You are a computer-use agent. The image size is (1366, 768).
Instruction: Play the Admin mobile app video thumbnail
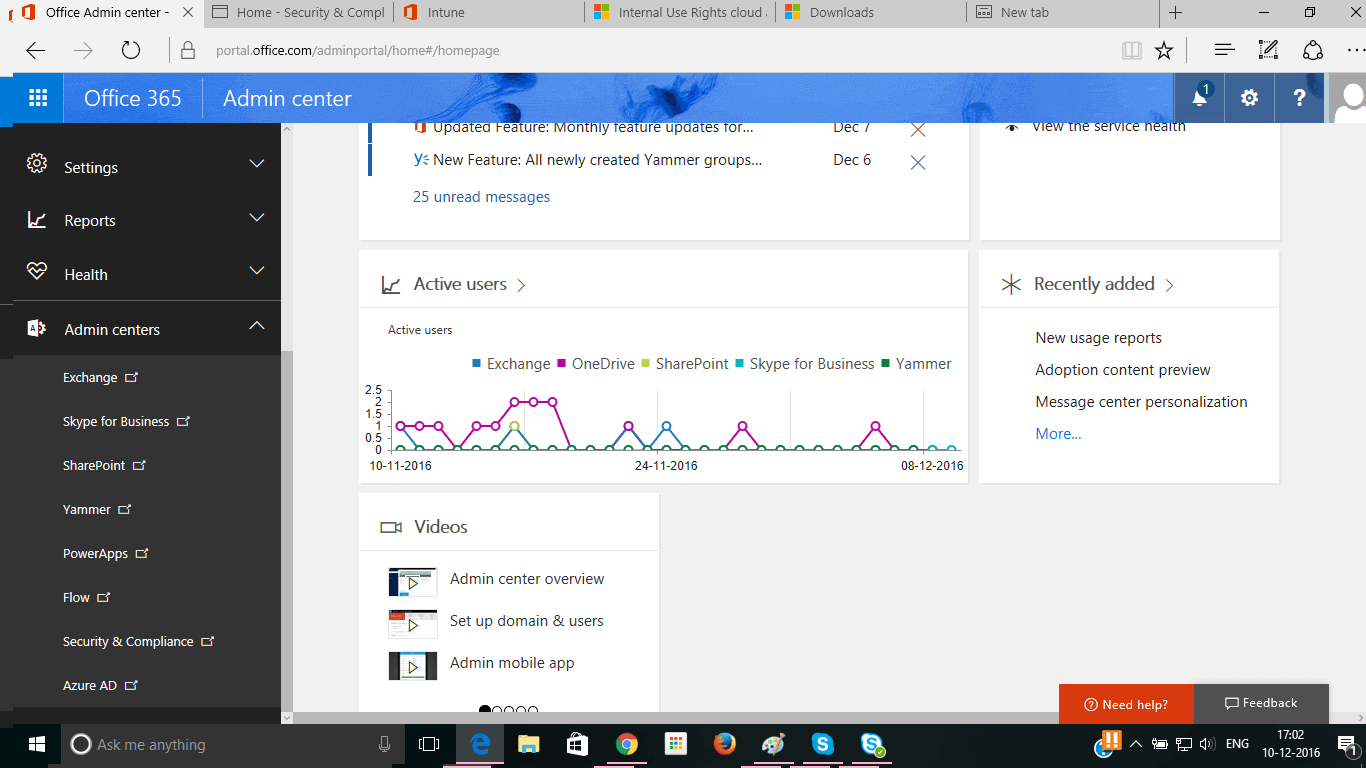point(413,666)
